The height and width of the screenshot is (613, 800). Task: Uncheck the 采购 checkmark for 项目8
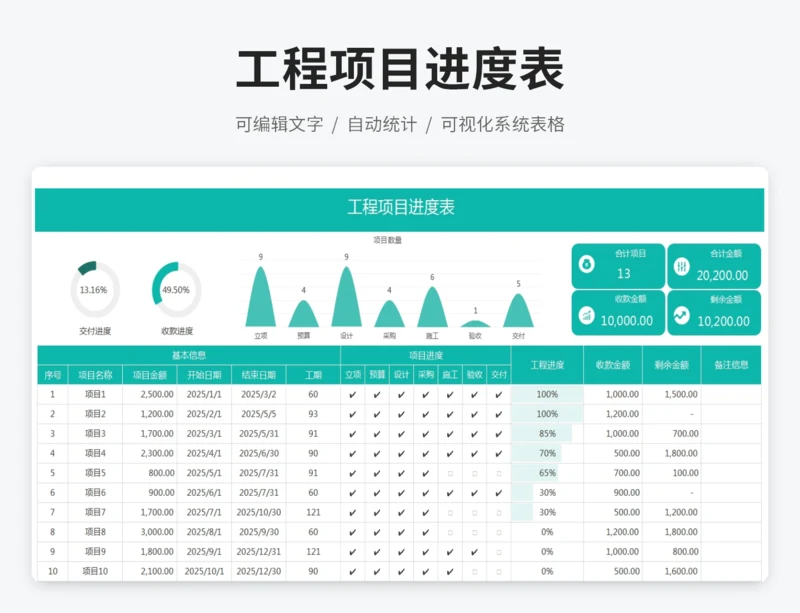(426, 532)
